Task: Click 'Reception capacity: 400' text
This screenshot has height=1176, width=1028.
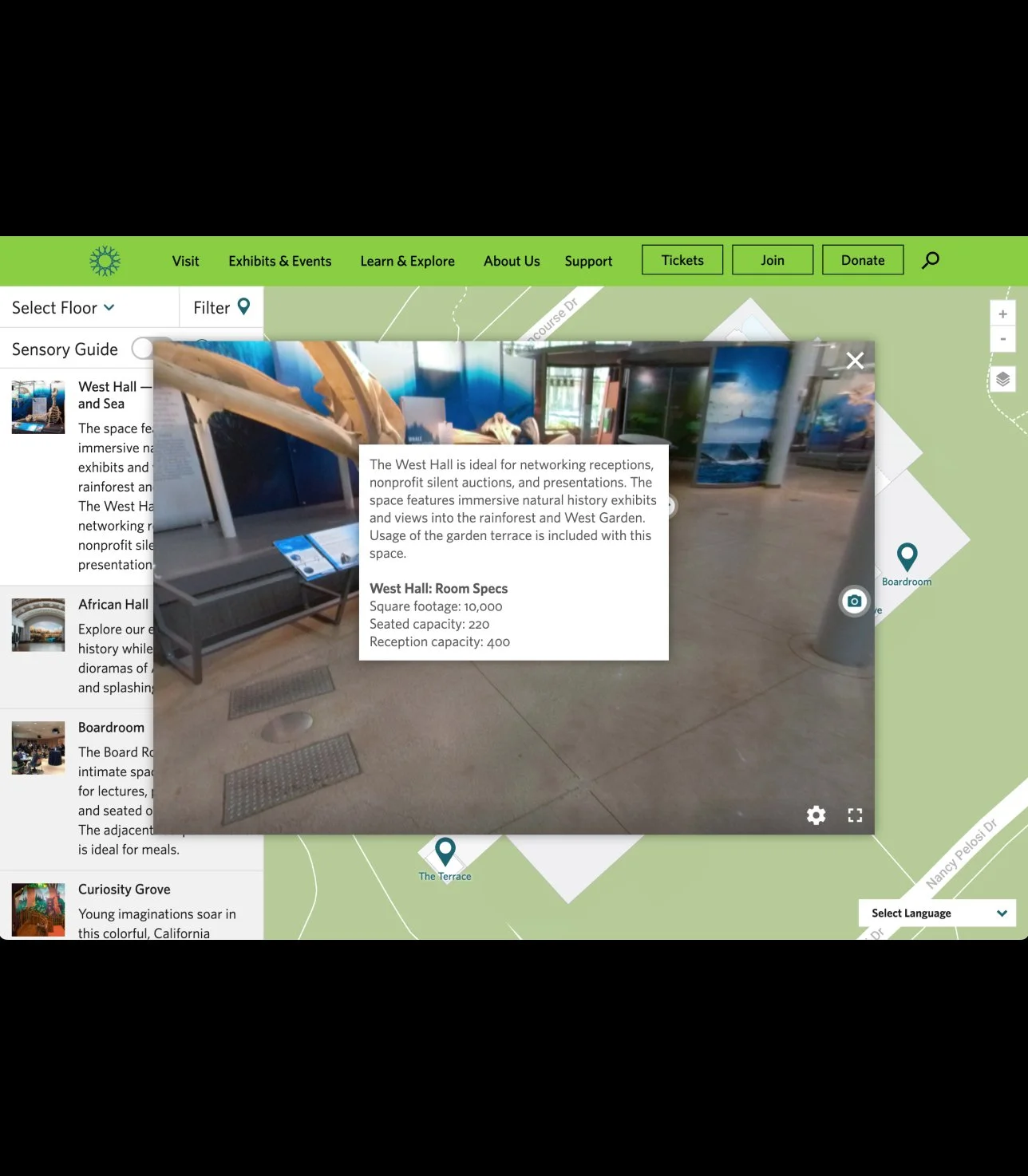Action: click(440, 641)
